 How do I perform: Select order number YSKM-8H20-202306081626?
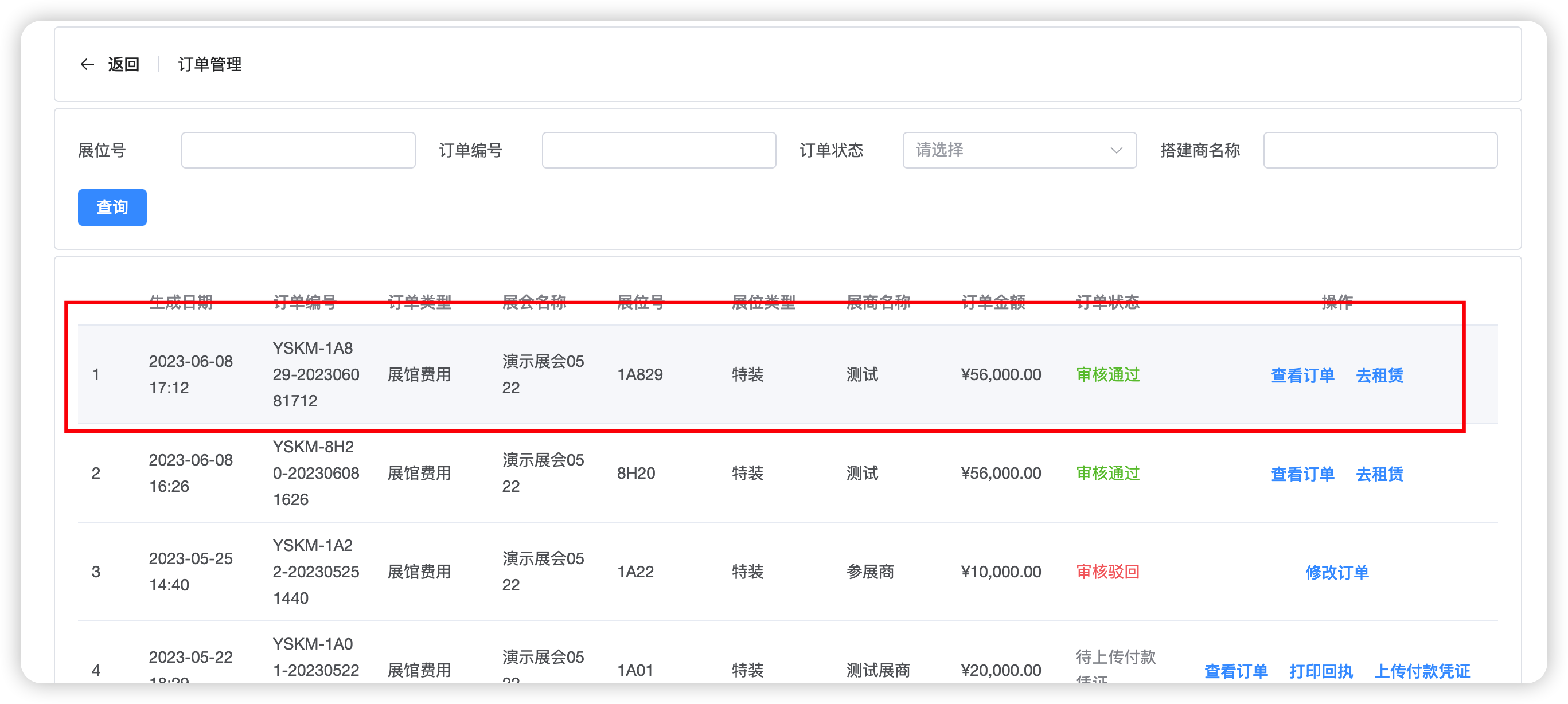tap(316, 473)
